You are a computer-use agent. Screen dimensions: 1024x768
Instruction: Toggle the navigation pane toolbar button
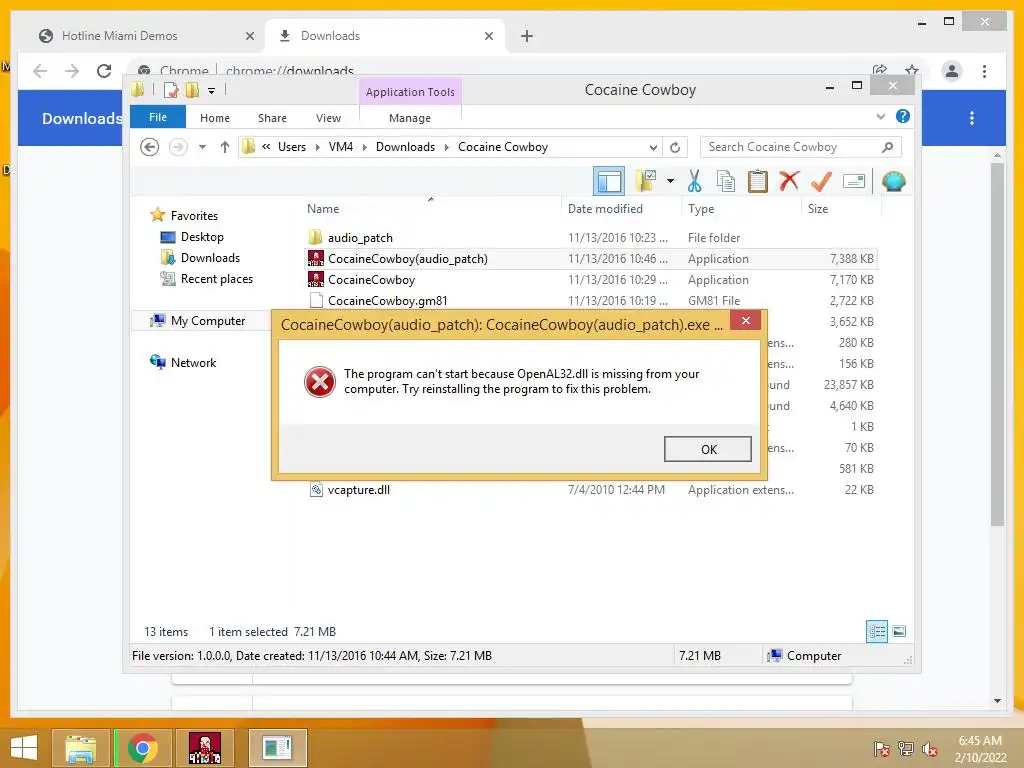point(609,181)
